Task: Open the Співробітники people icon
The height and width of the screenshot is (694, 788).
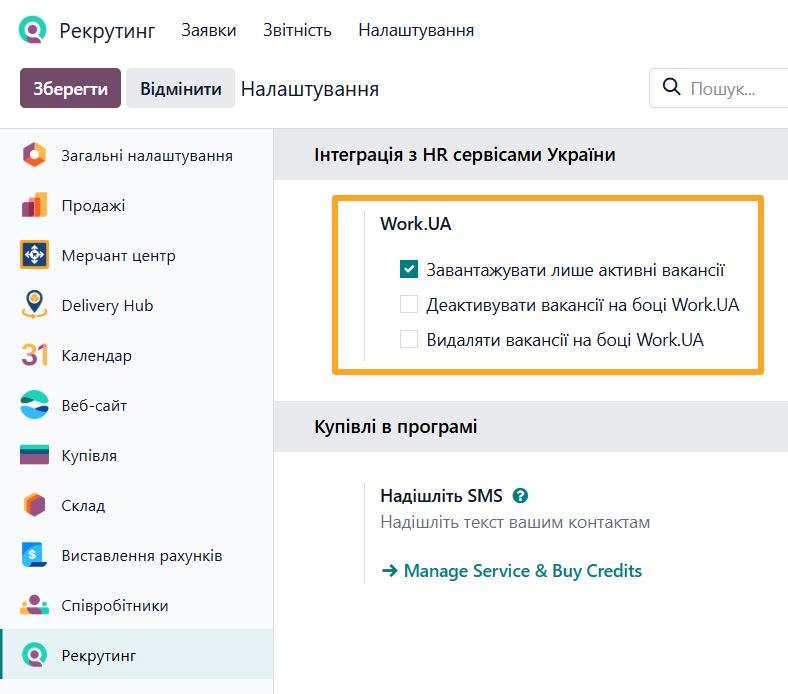Action: pos(34,605)
